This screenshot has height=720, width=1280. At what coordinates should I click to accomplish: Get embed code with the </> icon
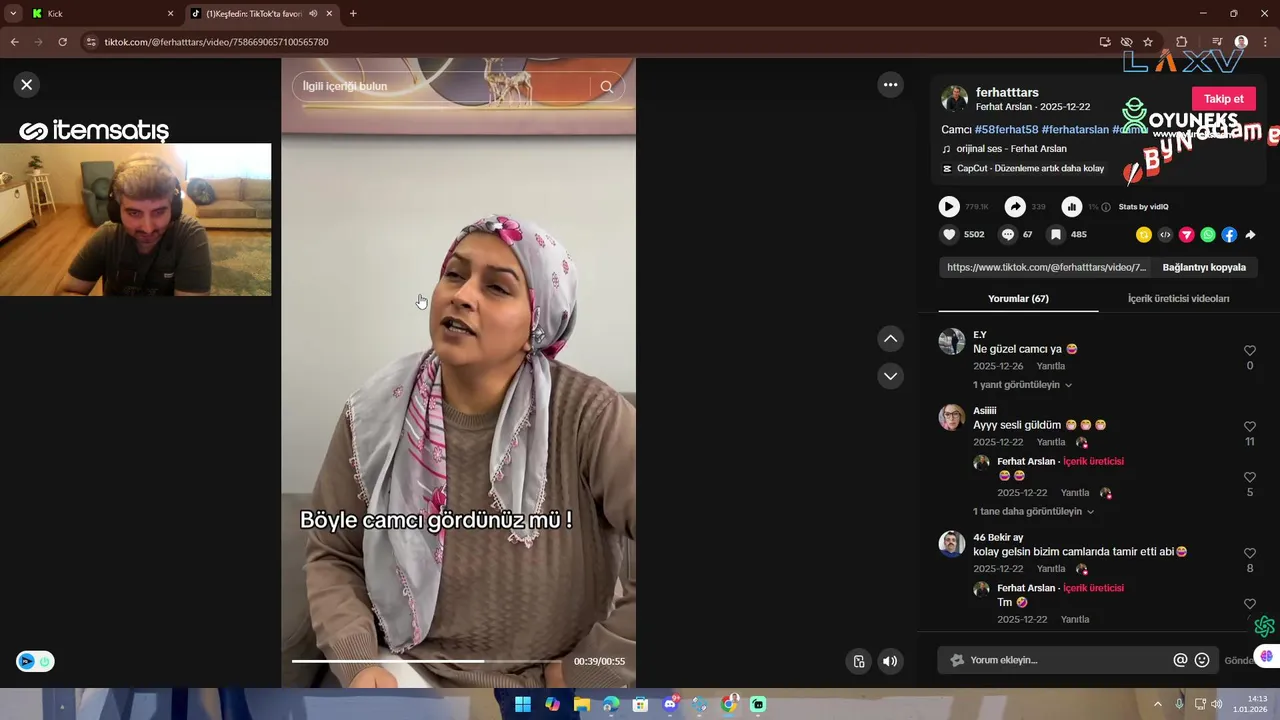tap(1165, 235)
